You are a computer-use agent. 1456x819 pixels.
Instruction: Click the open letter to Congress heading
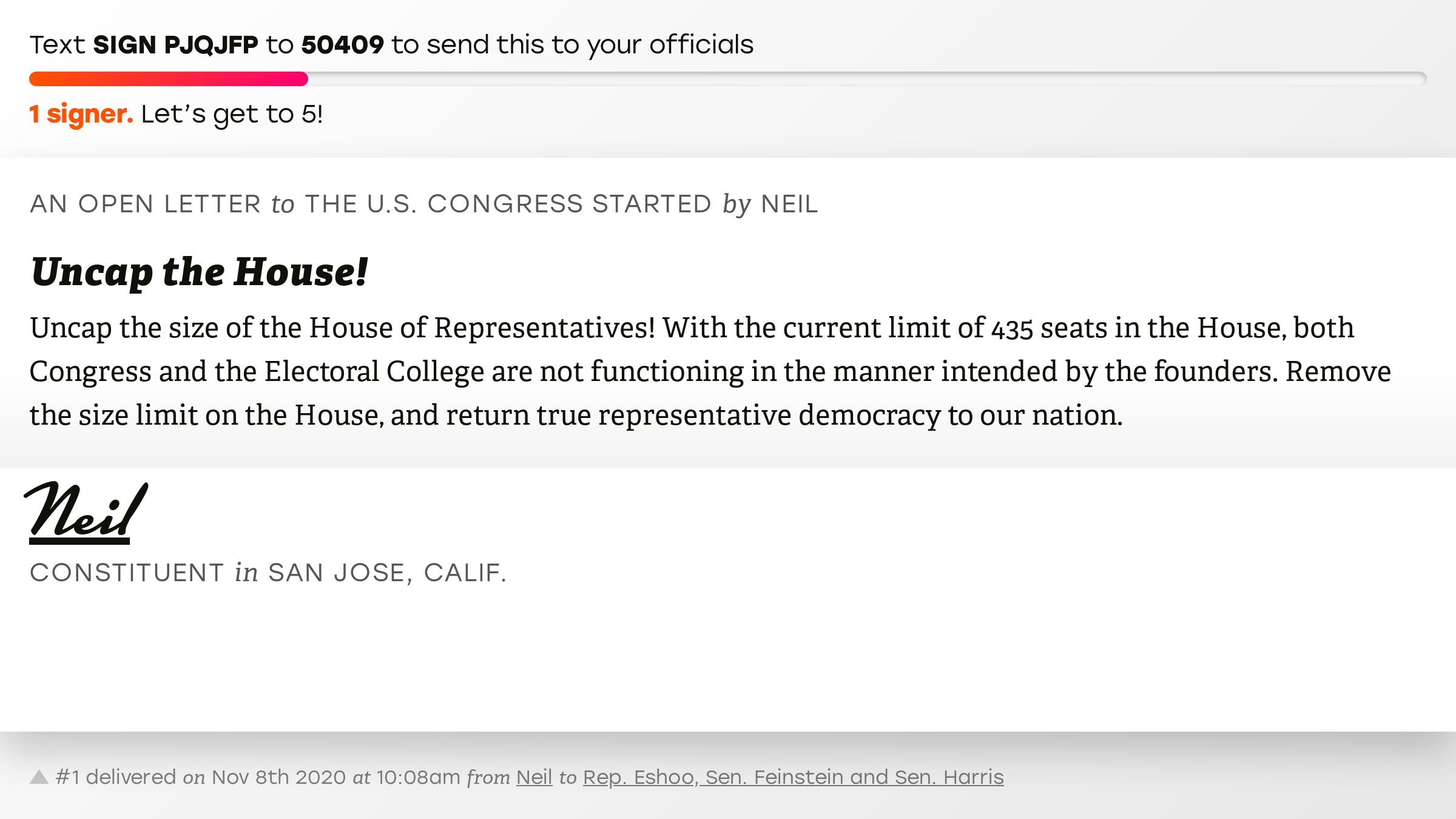point(424,204)
